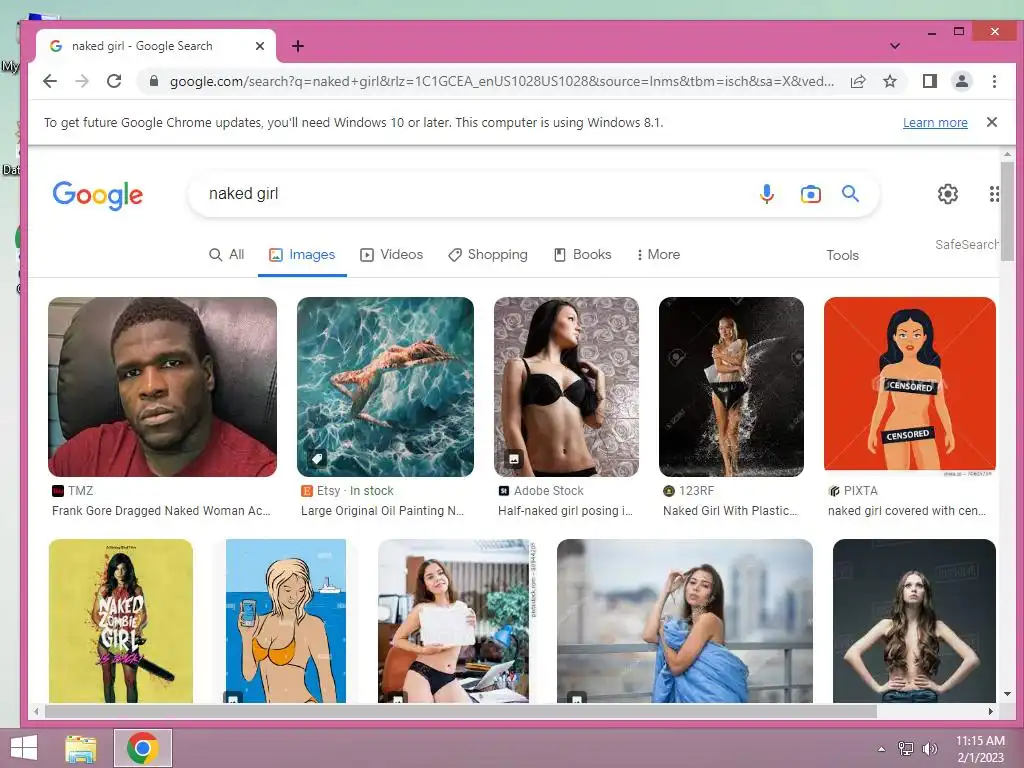Switch to the Books tab
Screen dimensions: 1024x768
click(583, 254)
